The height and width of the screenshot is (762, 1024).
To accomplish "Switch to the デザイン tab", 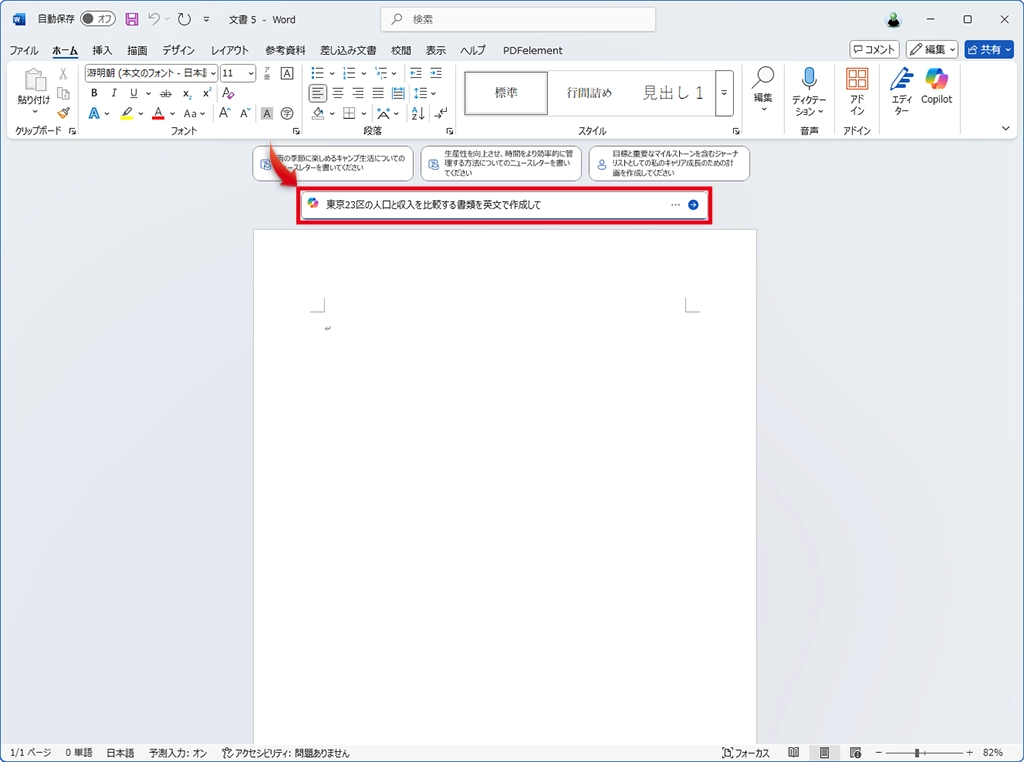I will click(x=178, y=50).
